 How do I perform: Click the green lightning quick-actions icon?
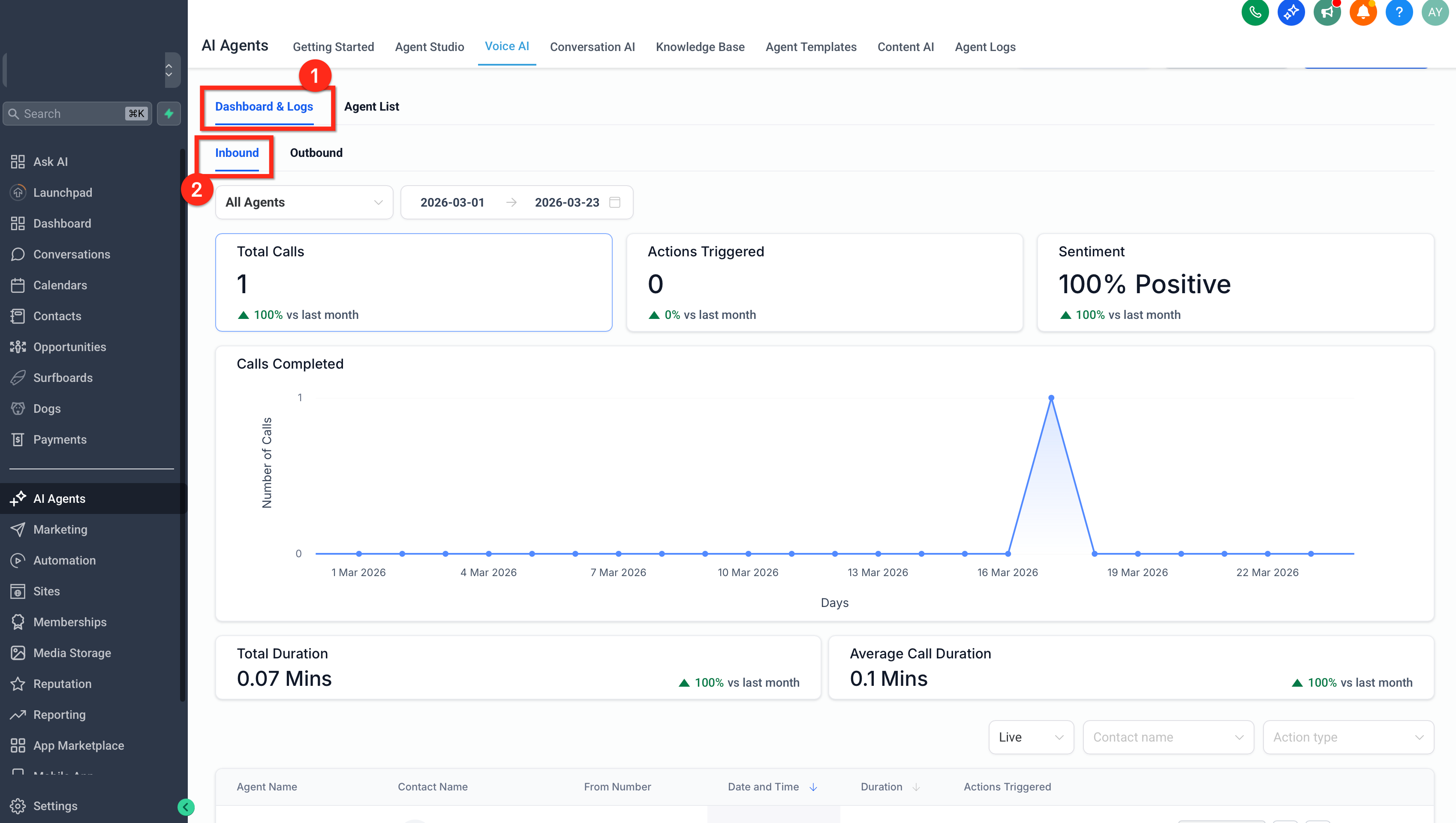click(168, 114)
